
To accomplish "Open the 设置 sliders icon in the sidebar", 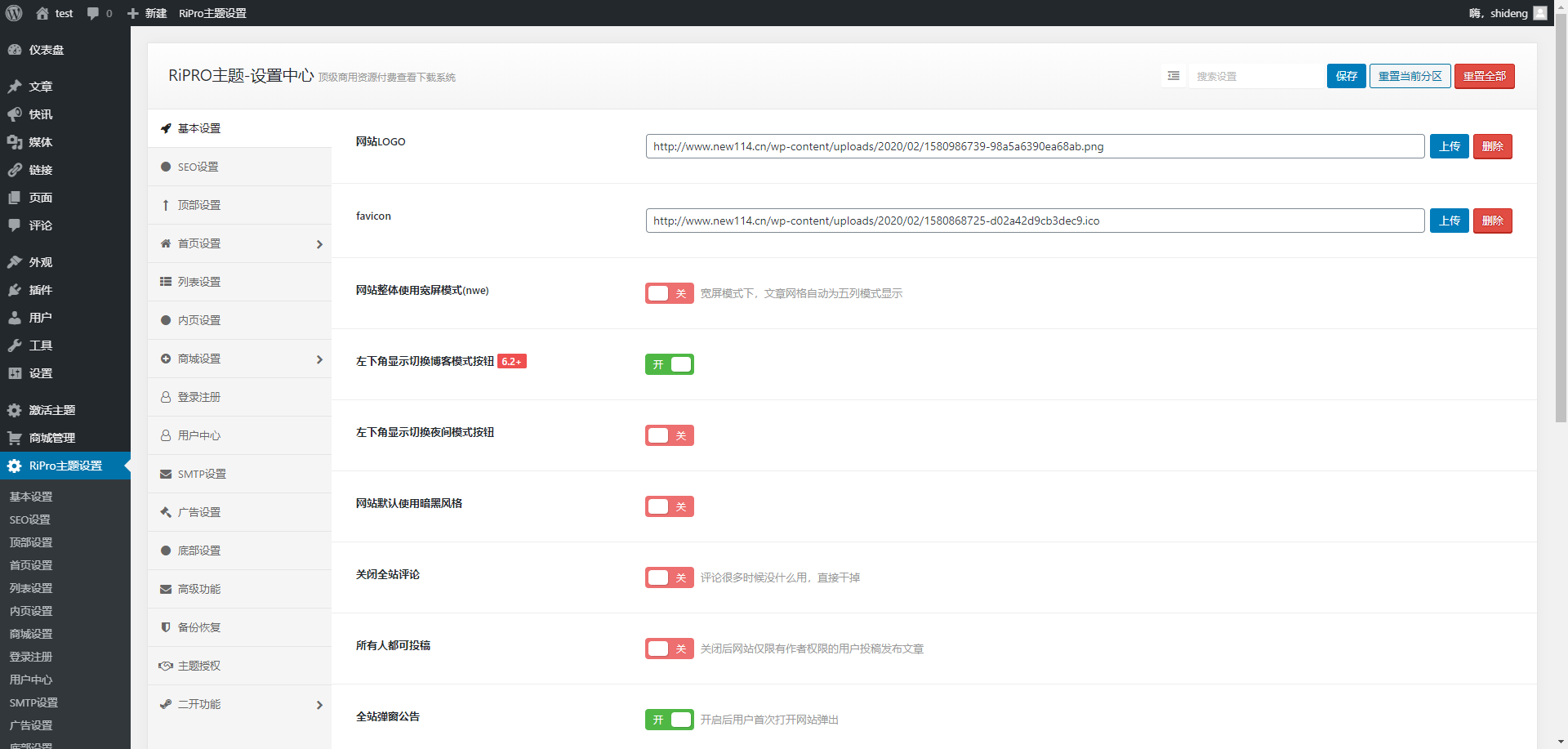I will coord(15,373).
